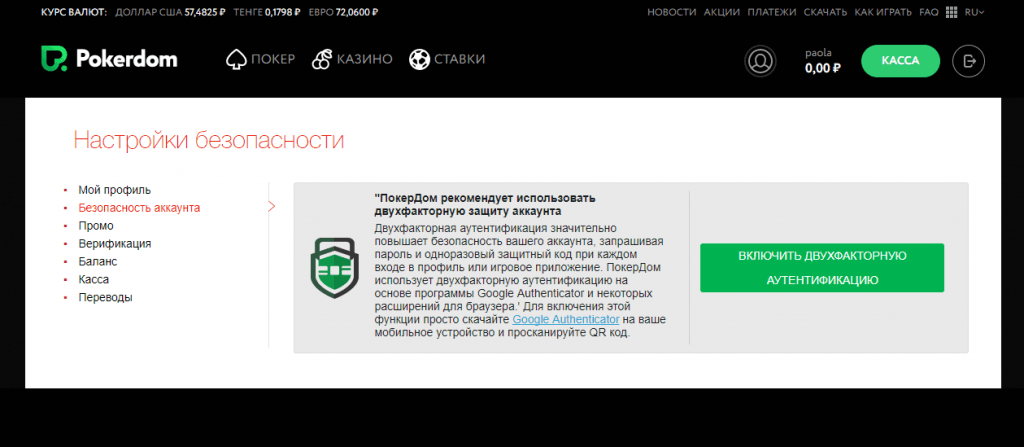The width and height of the screenshot is (1024, 447).
Task: Select Верификация in the sidebar
Action: pyautogui.click(x=114, y=243)
